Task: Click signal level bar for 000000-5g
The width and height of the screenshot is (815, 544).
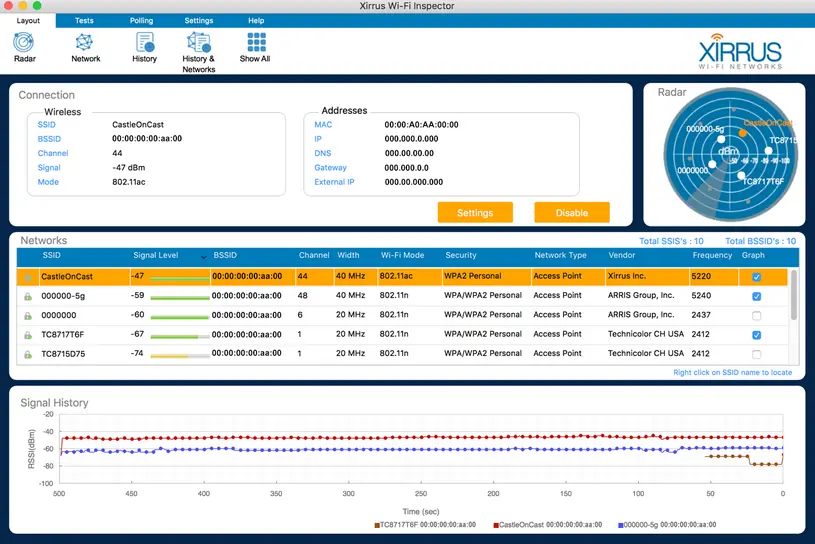Action: [180, 298]
